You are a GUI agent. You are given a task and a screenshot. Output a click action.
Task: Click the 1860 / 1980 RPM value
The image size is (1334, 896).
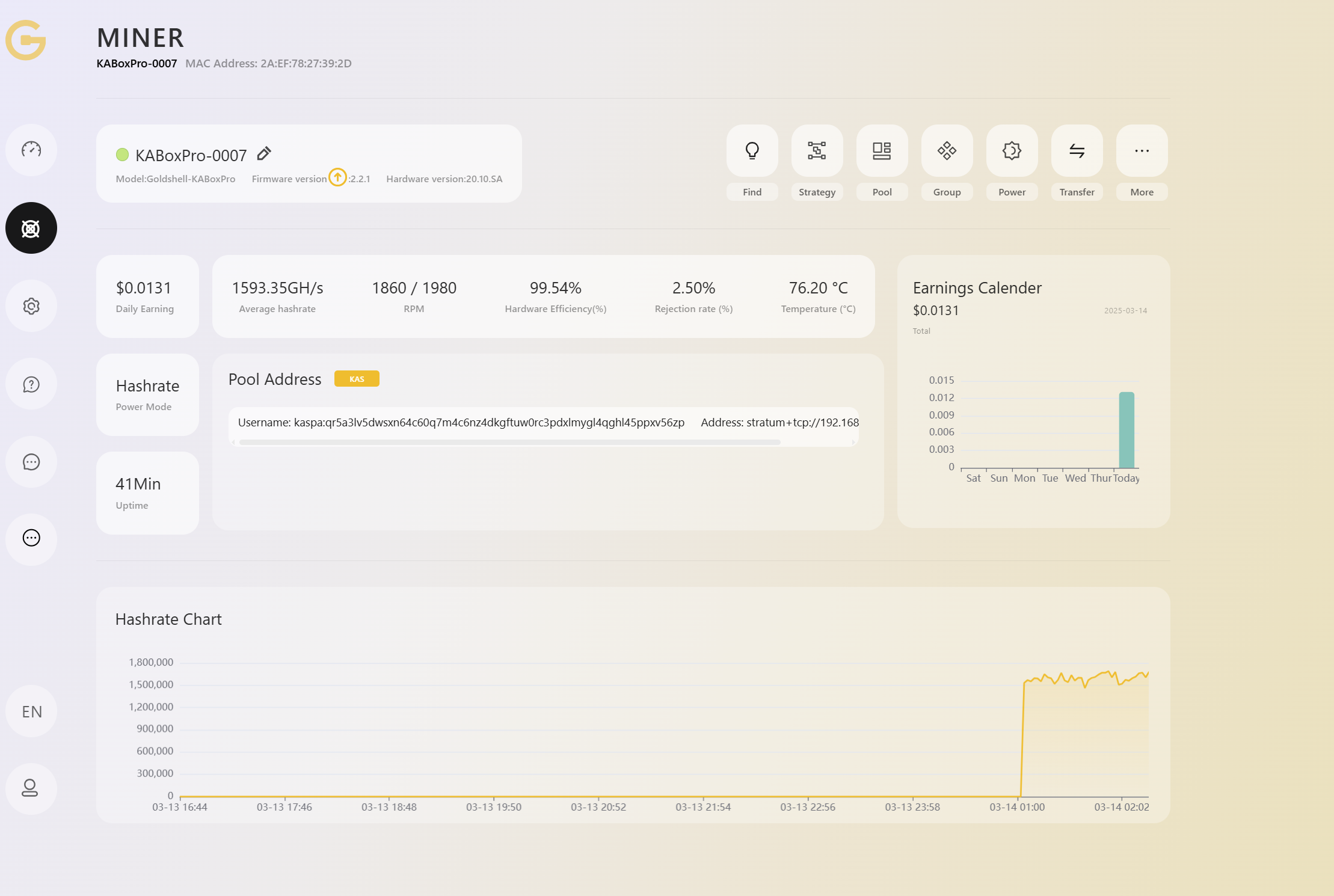pyautogui.click(x=414, y=288)
